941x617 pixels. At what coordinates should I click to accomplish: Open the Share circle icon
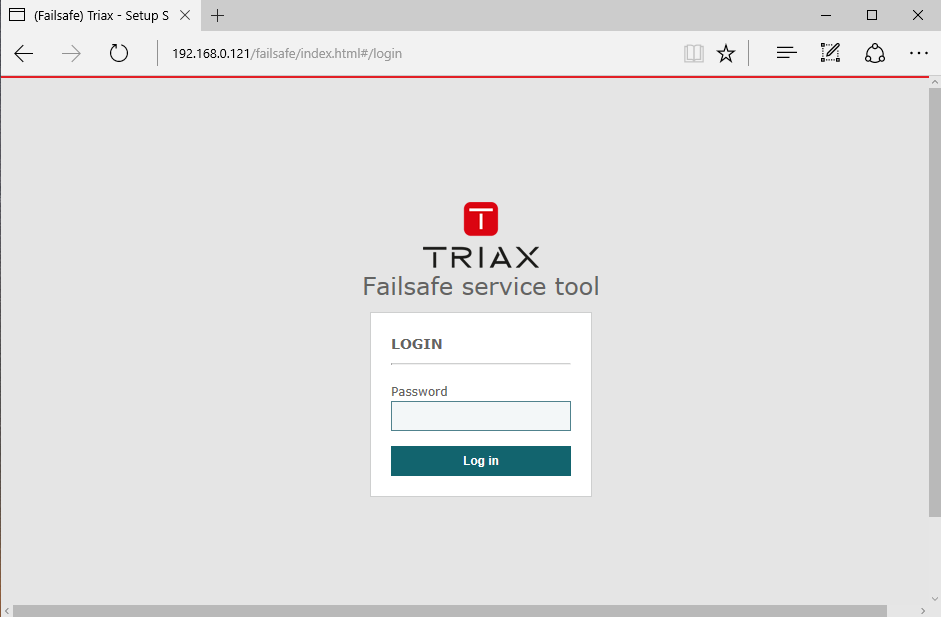point(874,53)
